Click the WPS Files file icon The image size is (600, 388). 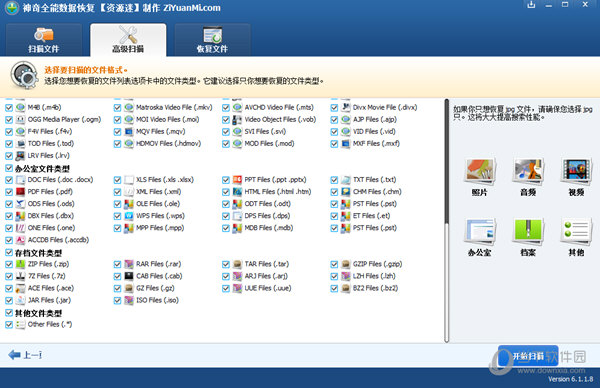pos(129,216)
